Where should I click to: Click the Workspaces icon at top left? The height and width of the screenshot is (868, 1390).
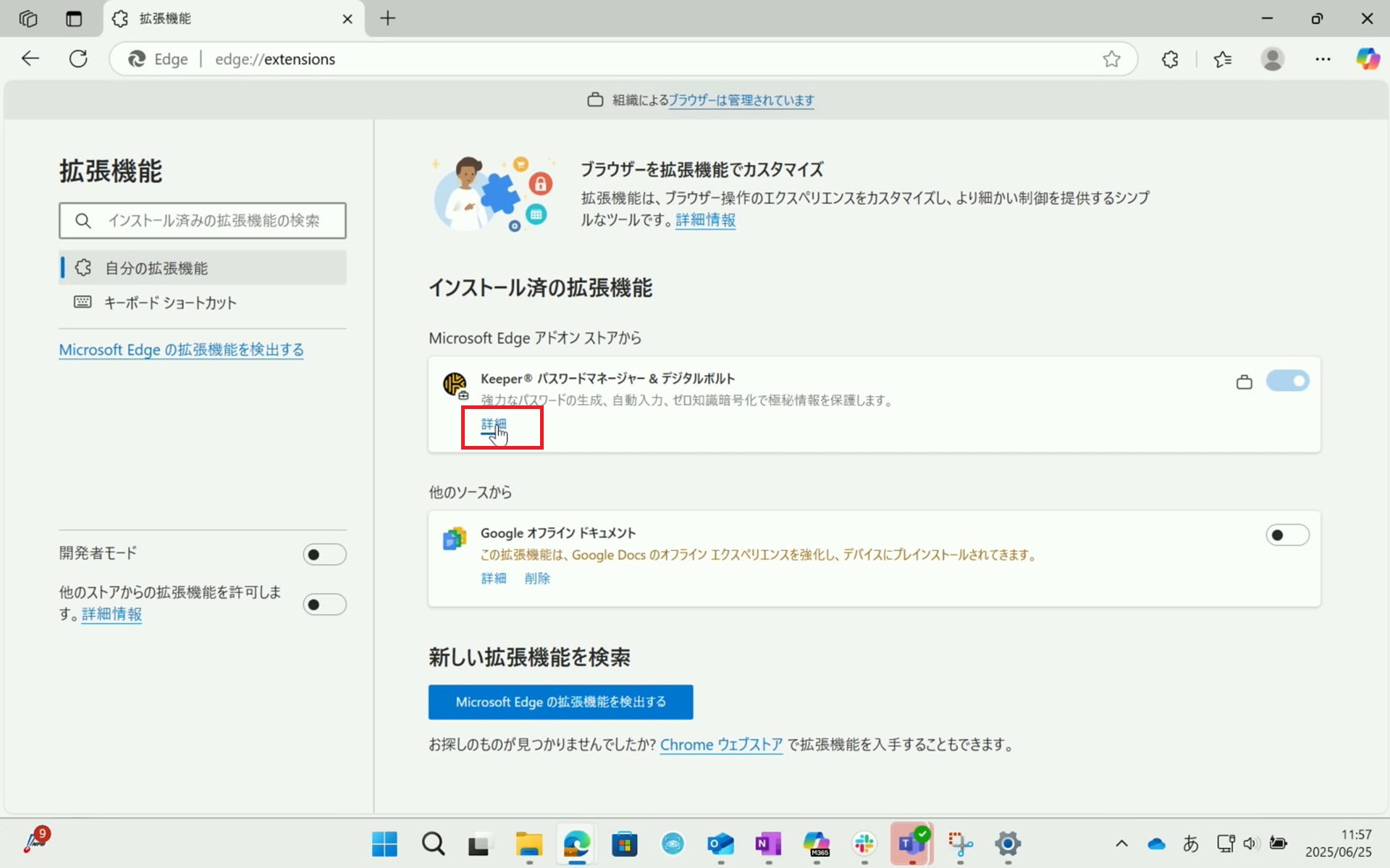28,19
